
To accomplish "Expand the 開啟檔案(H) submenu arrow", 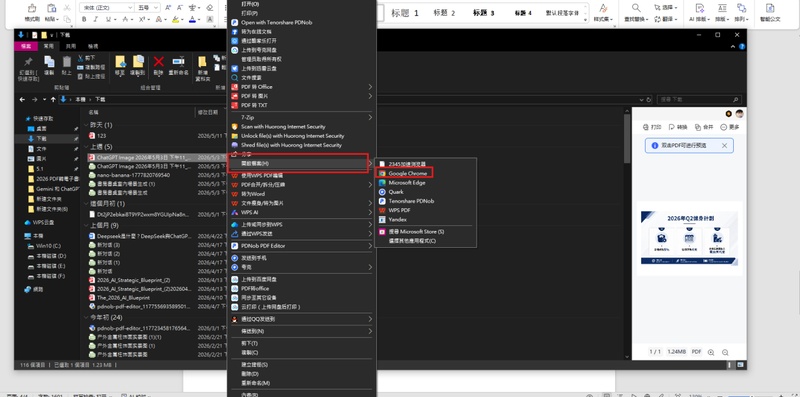I will click(x=370, y=163).
